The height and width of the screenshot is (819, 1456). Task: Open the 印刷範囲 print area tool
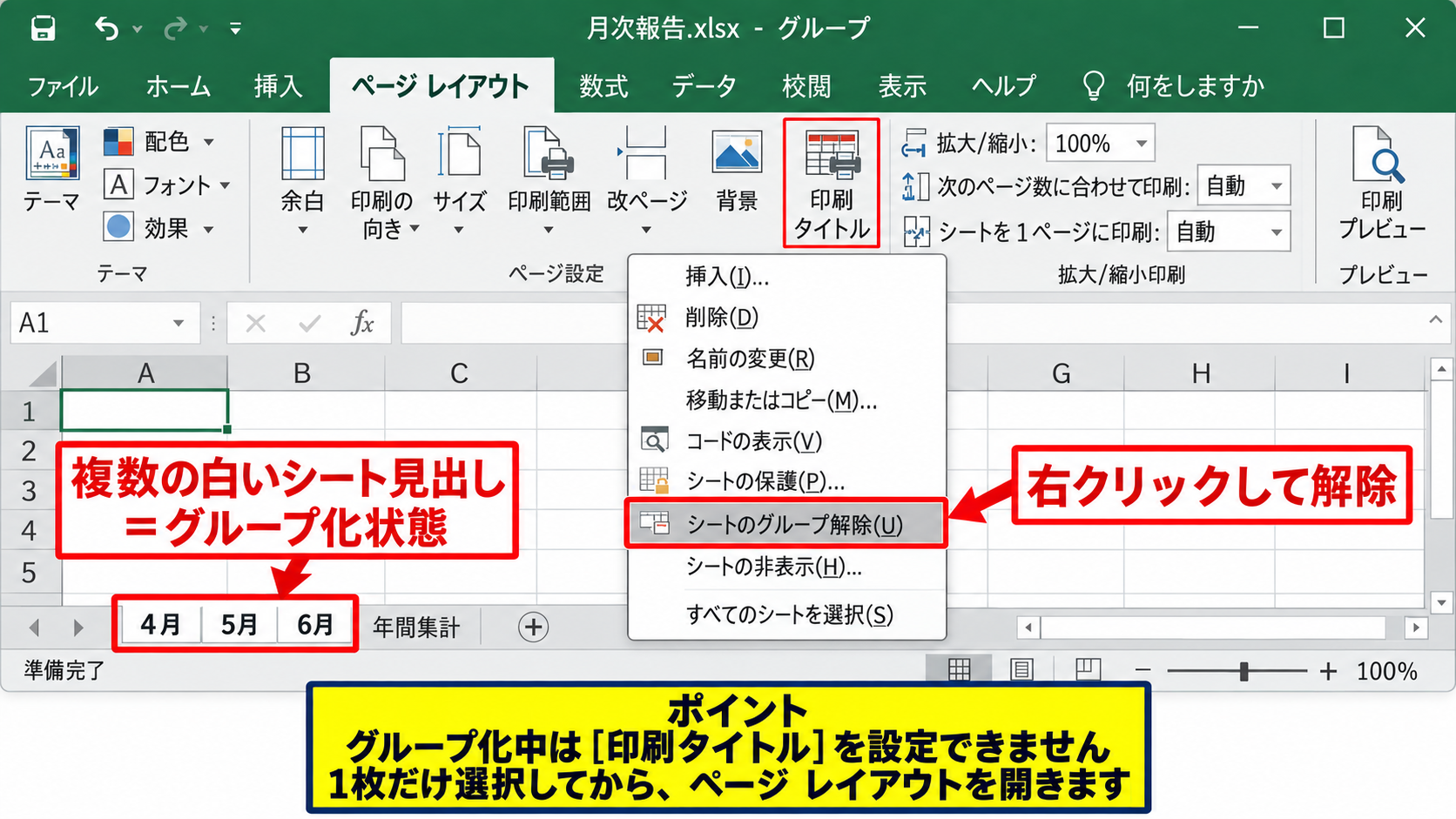click(549, 181)
